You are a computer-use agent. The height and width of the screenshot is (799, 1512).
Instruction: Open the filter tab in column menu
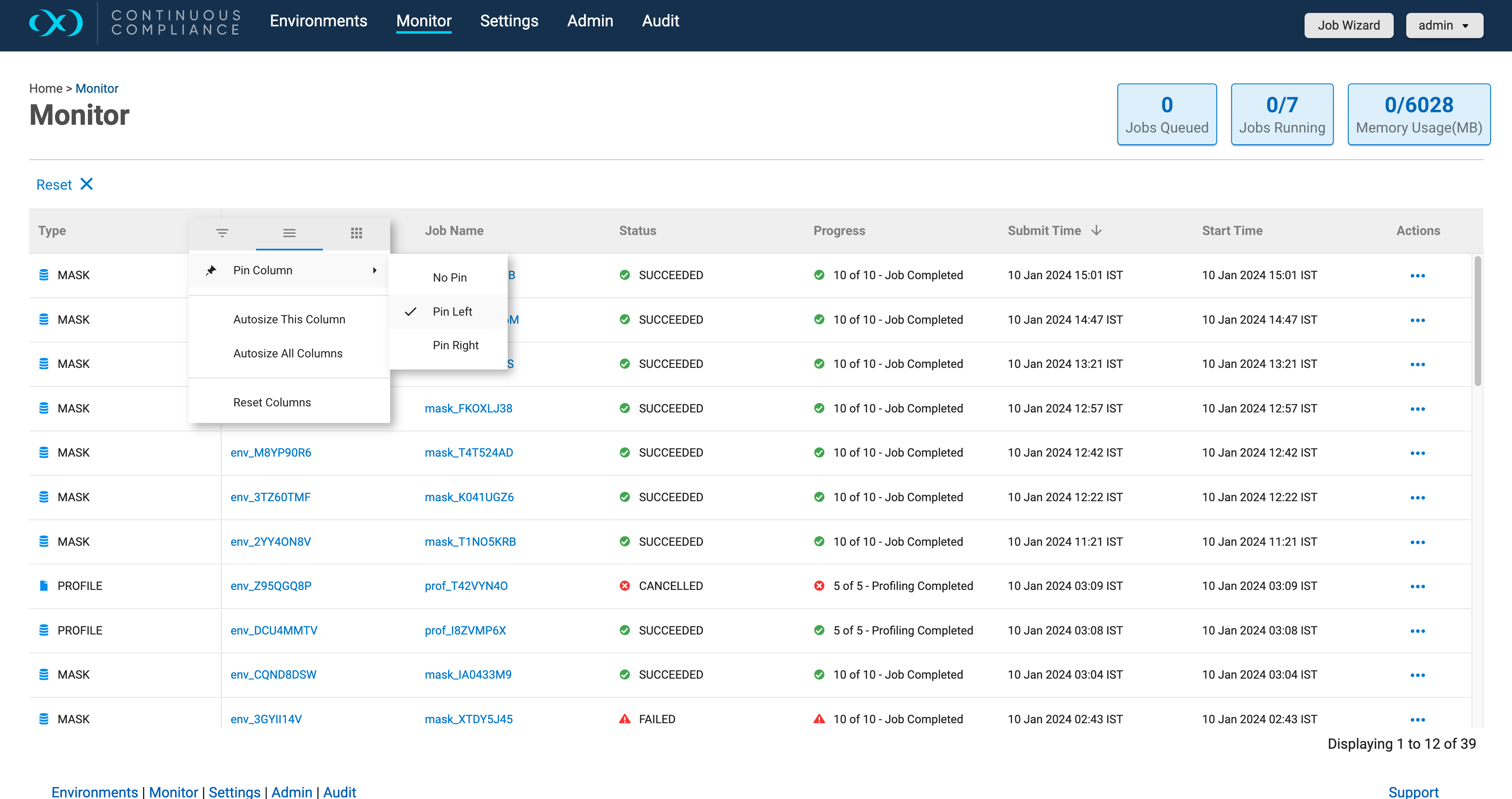click(222, 233)
